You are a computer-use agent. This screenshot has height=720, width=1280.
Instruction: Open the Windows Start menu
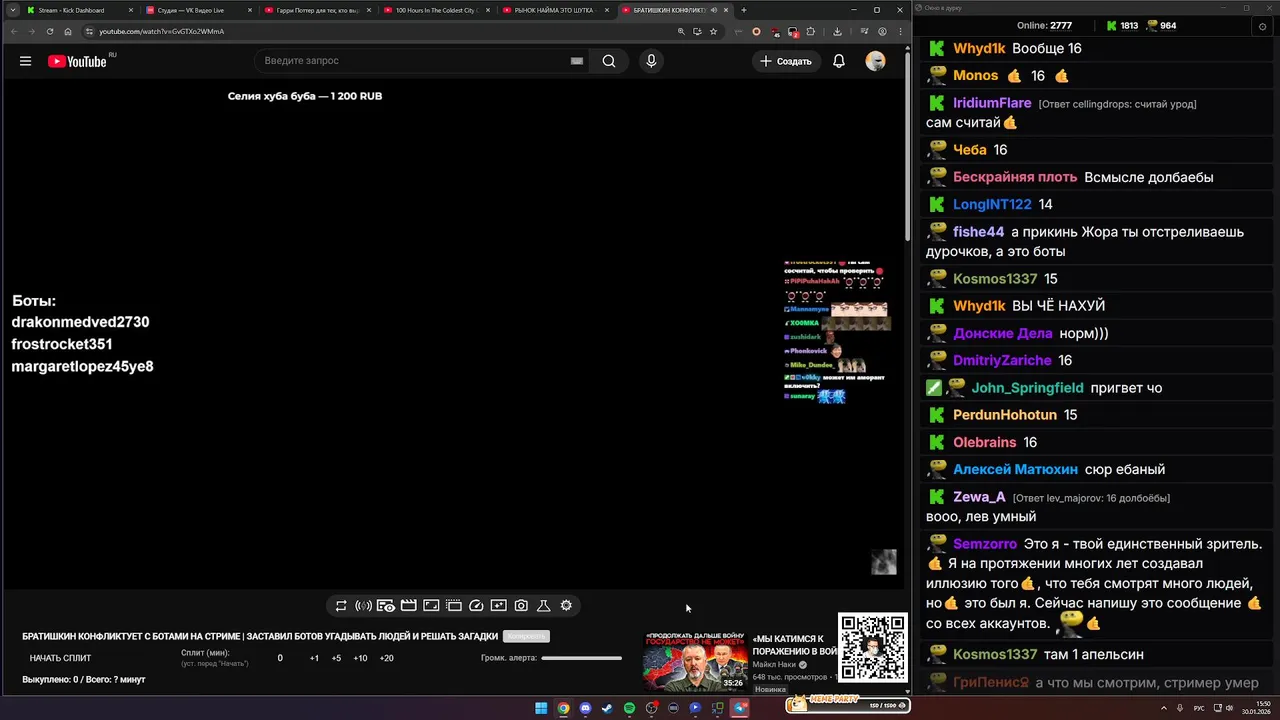[541, 708]
